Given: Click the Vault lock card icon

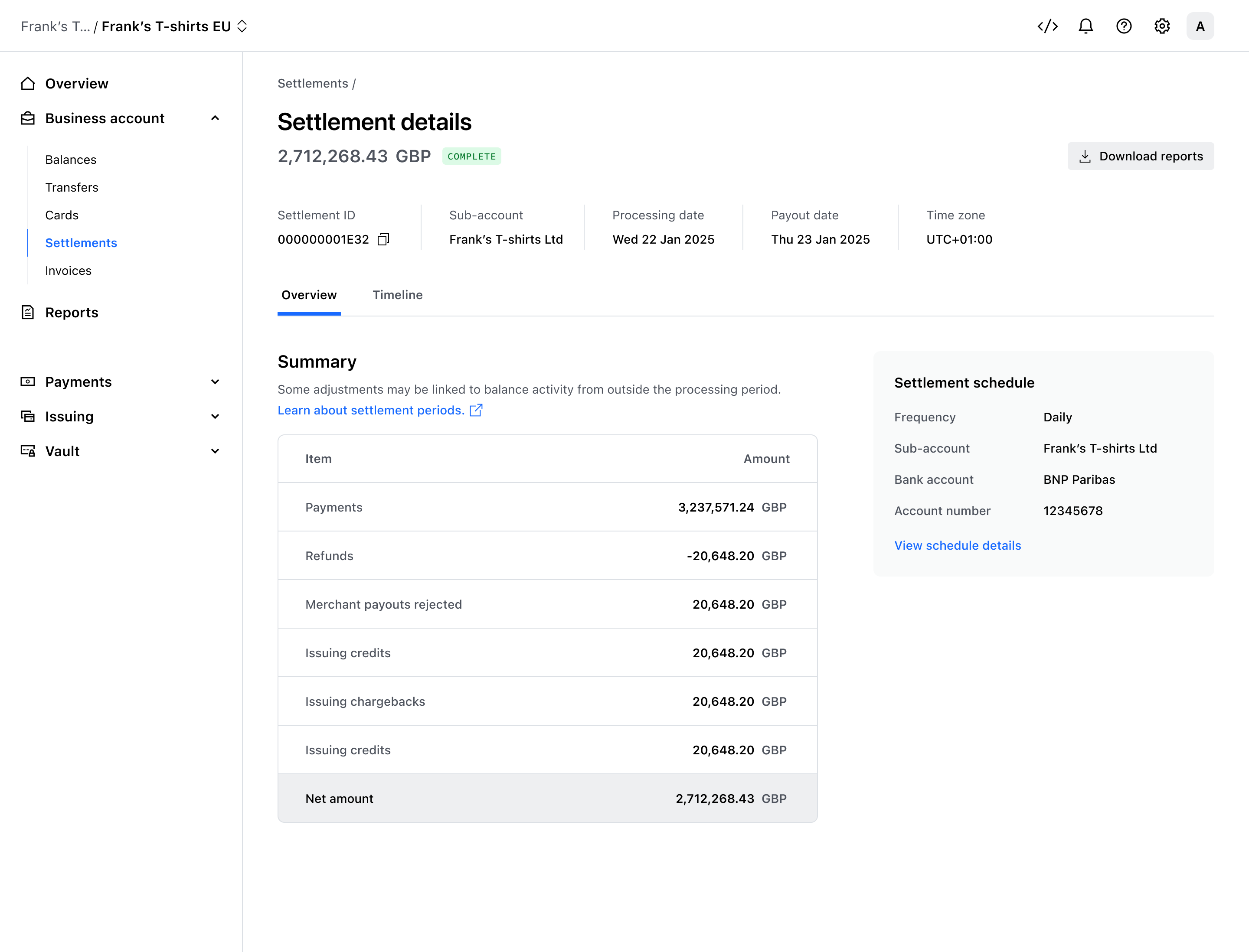Looking at the screenshot, I should click(28, 451).
